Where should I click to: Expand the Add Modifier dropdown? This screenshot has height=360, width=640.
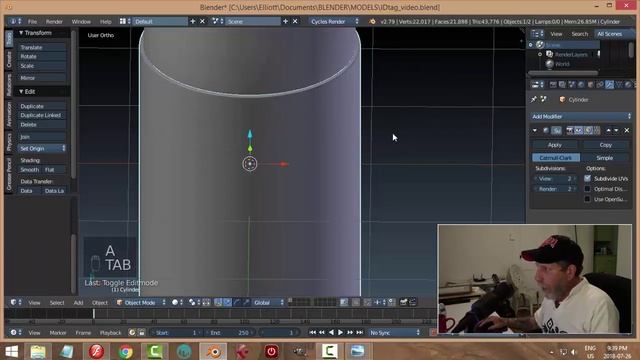[x=581, y=116]
